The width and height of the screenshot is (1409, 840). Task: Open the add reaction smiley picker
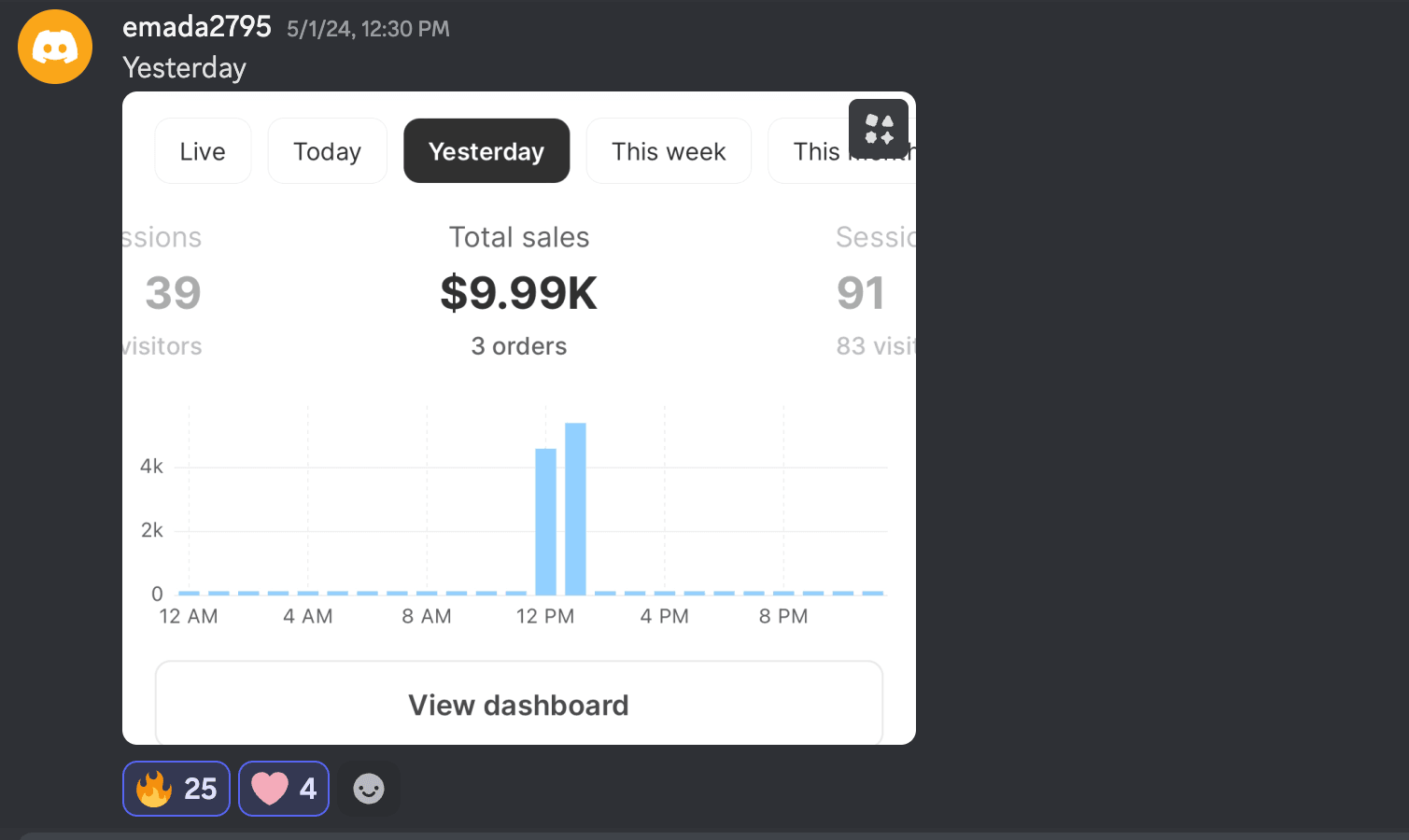click(x=369, y=789)
